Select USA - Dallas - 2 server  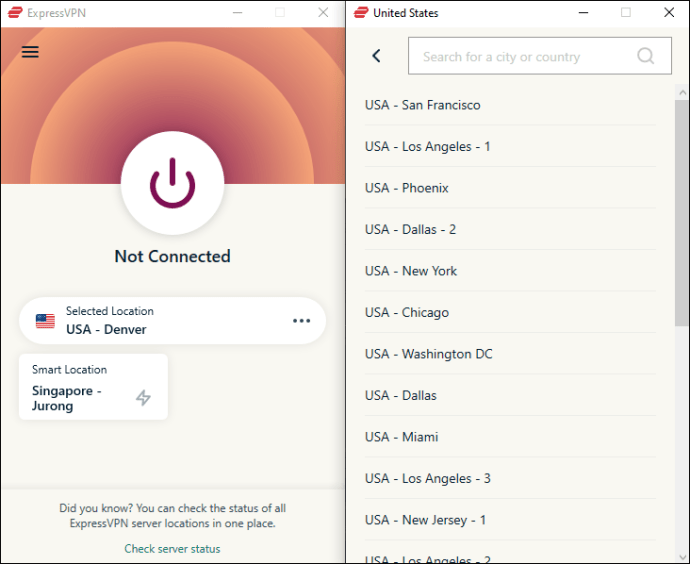510,229
